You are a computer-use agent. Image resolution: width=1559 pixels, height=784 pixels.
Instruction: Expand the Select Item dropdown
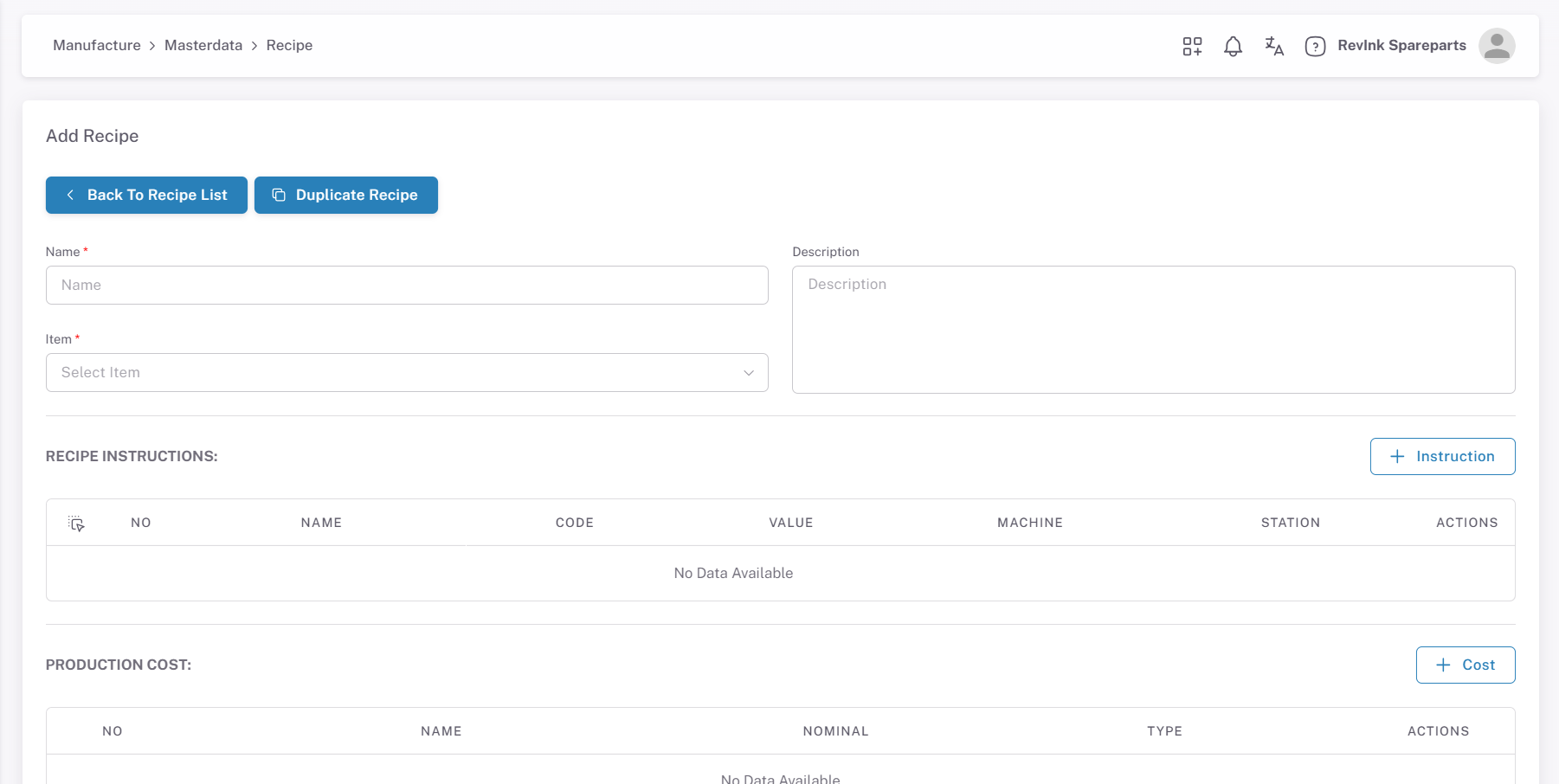406,372
